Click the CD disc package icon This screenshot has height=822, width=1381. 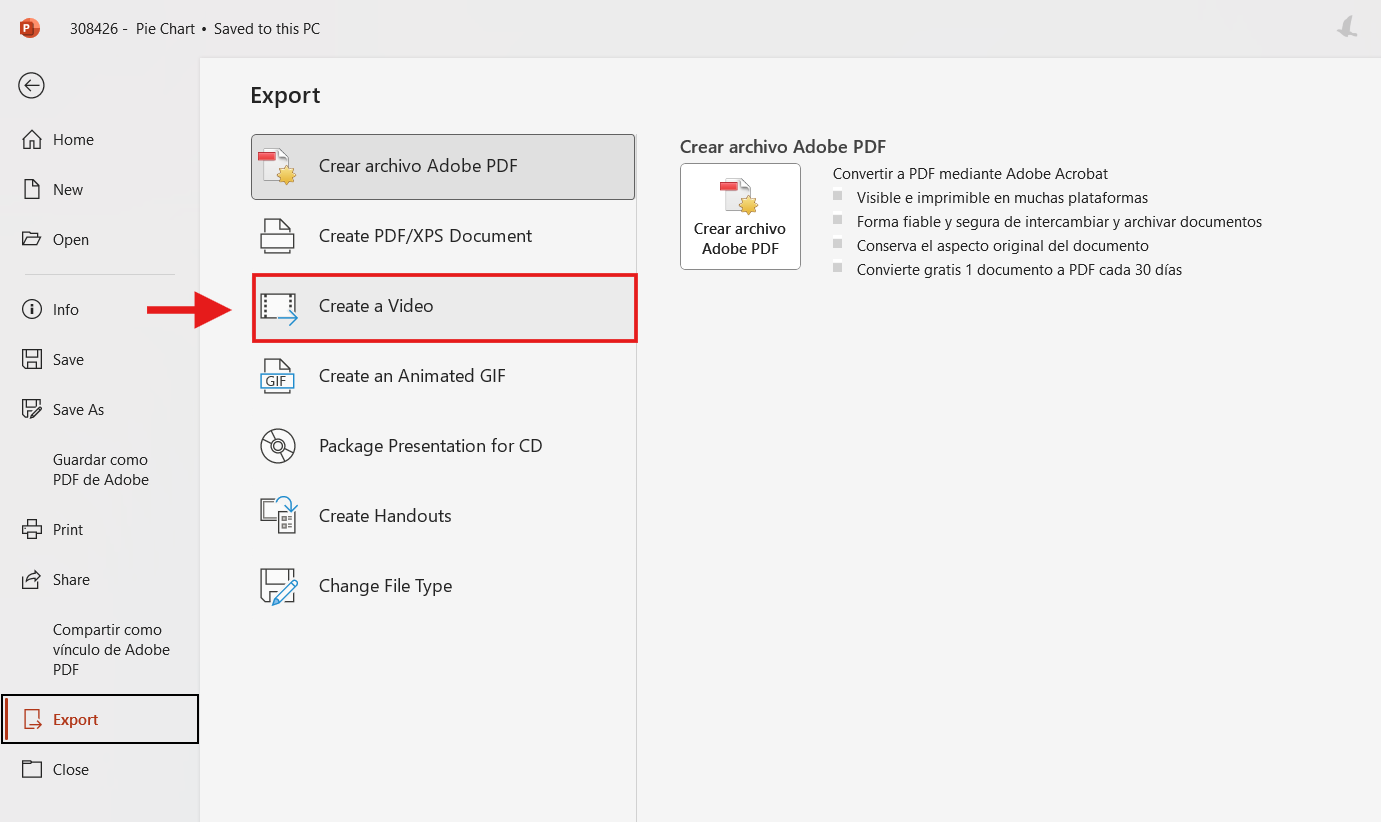[x=277, y=446]
